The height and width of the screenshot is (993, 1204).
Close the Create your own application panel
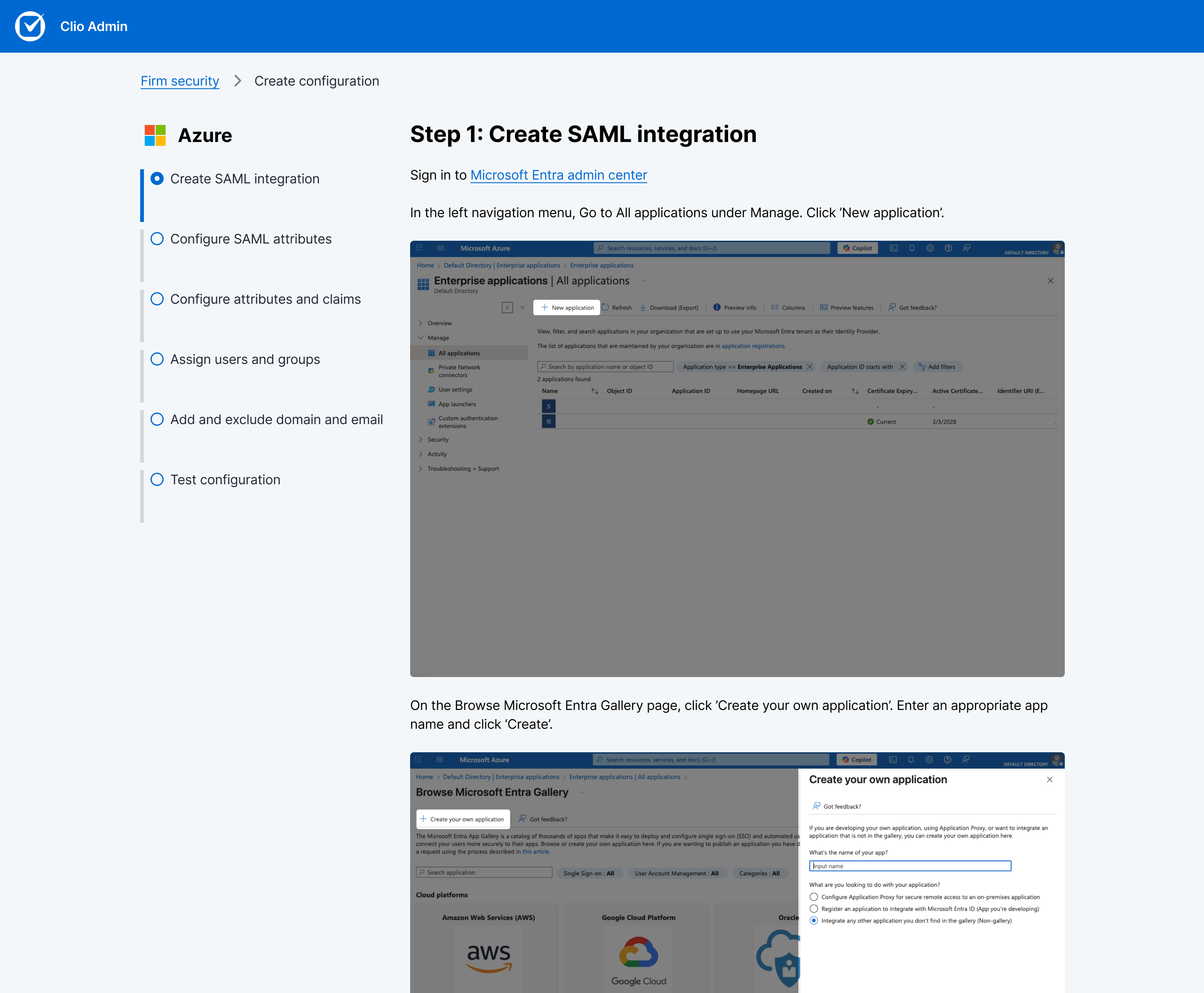click(x=1049, y=780)
